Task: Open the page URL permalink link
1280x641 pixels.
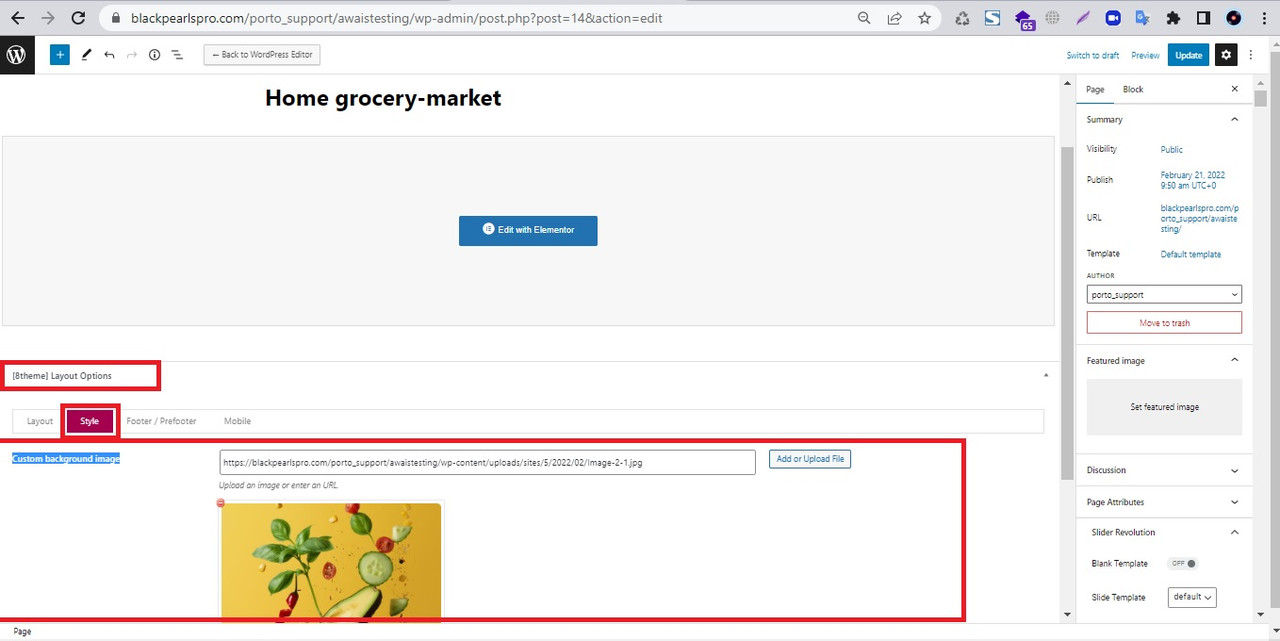Action: click(1199, 218)
